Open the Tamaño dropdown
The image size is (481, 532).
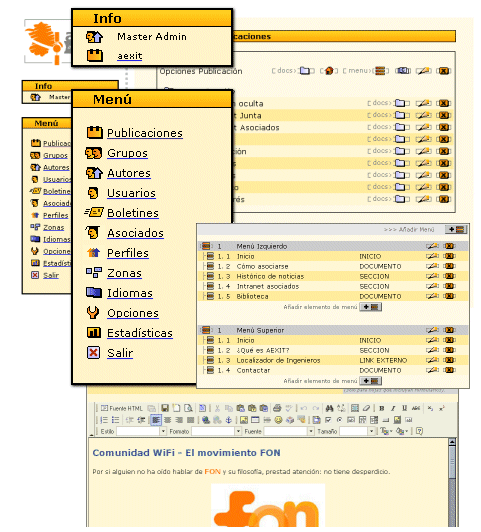coord(357,432)
